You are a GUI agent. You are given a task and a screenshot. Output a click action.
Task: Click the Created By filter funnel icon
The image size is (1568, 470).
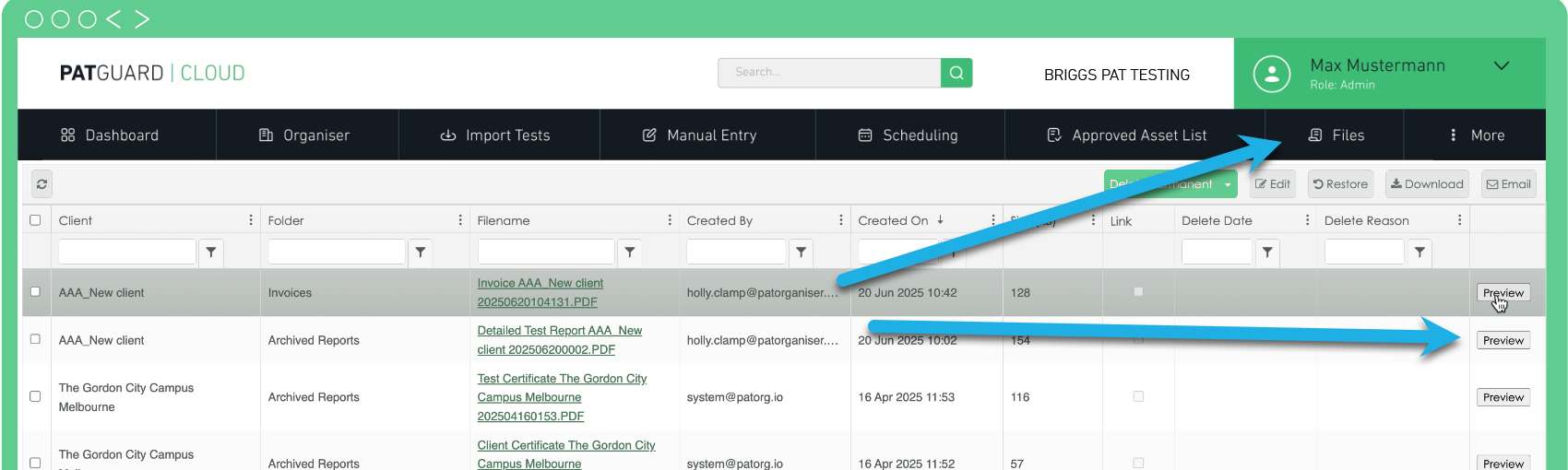click(802, 252)
